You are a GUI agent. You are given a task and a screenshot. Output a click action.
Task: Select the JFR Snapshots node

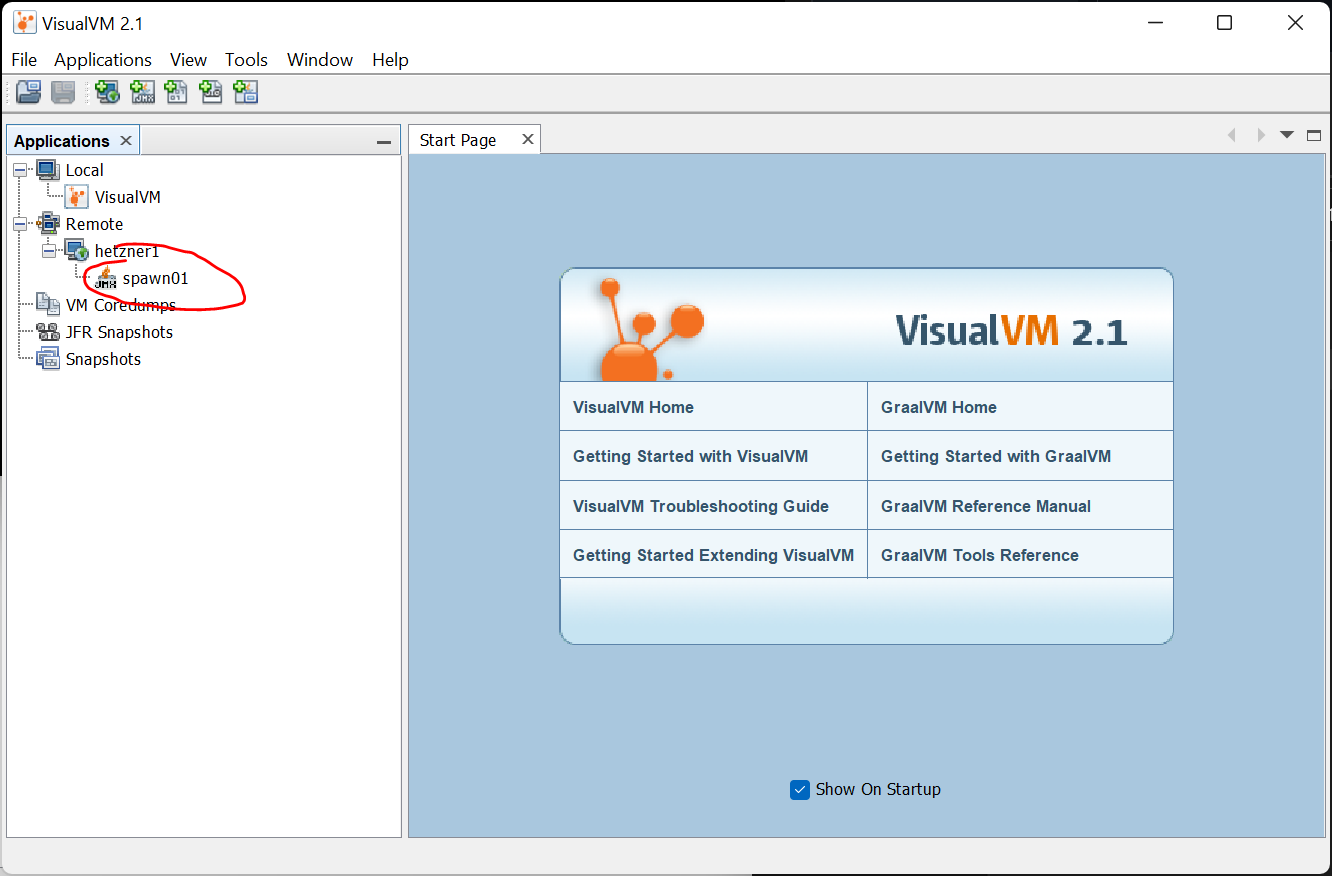click(x=119, y=332)
